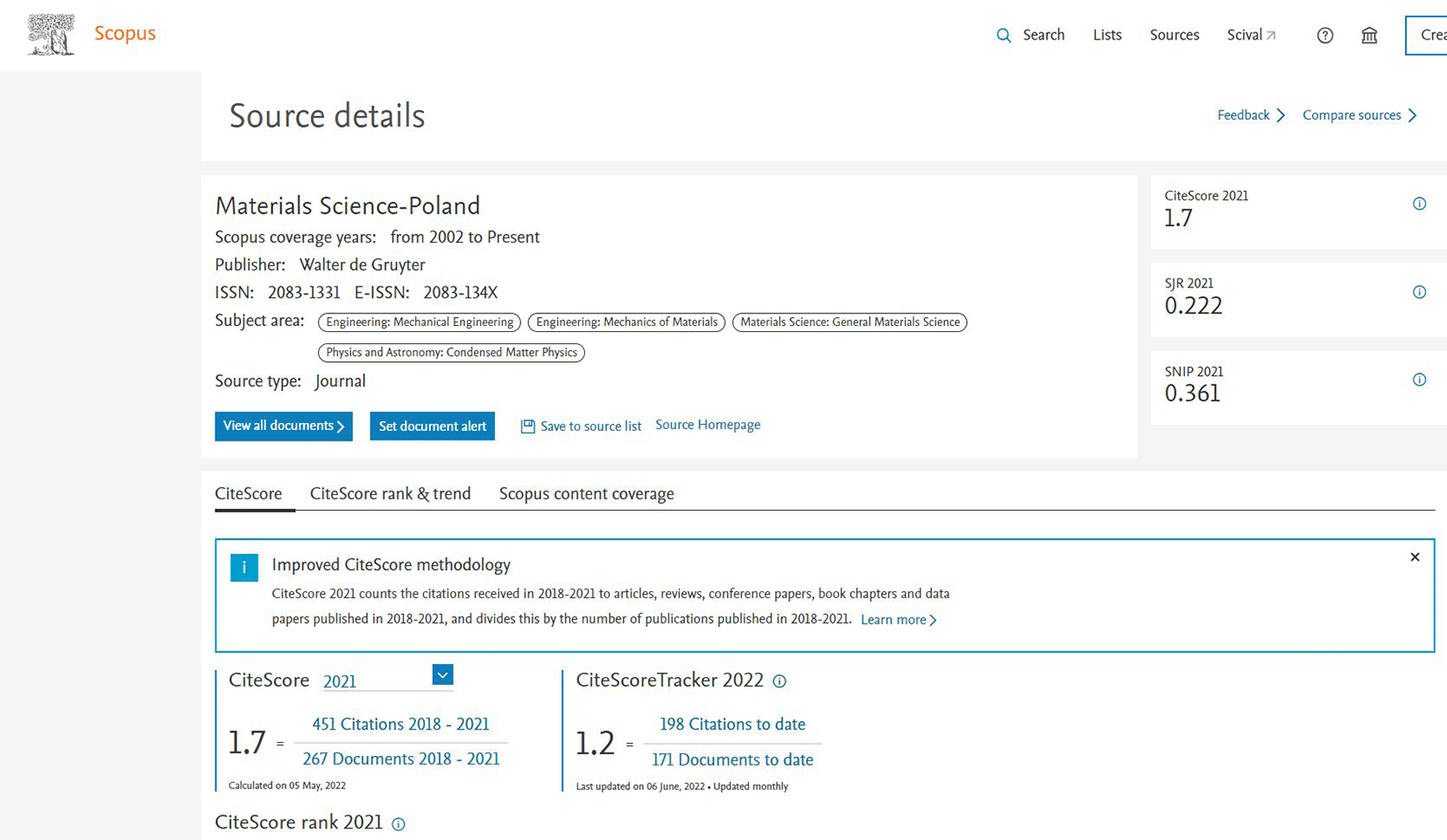The width and height of the screenshot is (1447, 840).
Task: Click Save to source list
Action: (582, 427)
